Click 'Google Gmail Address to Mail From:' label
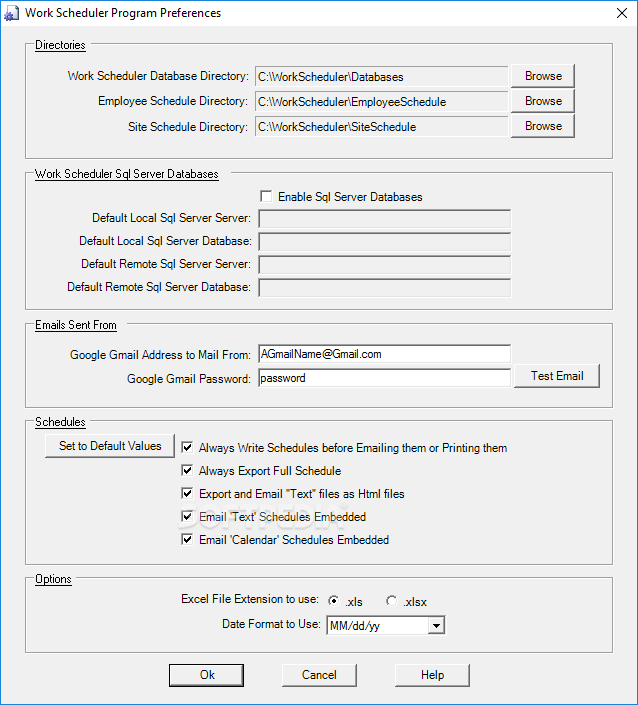This screenshot has height=705, width=638. coord(161,355)
